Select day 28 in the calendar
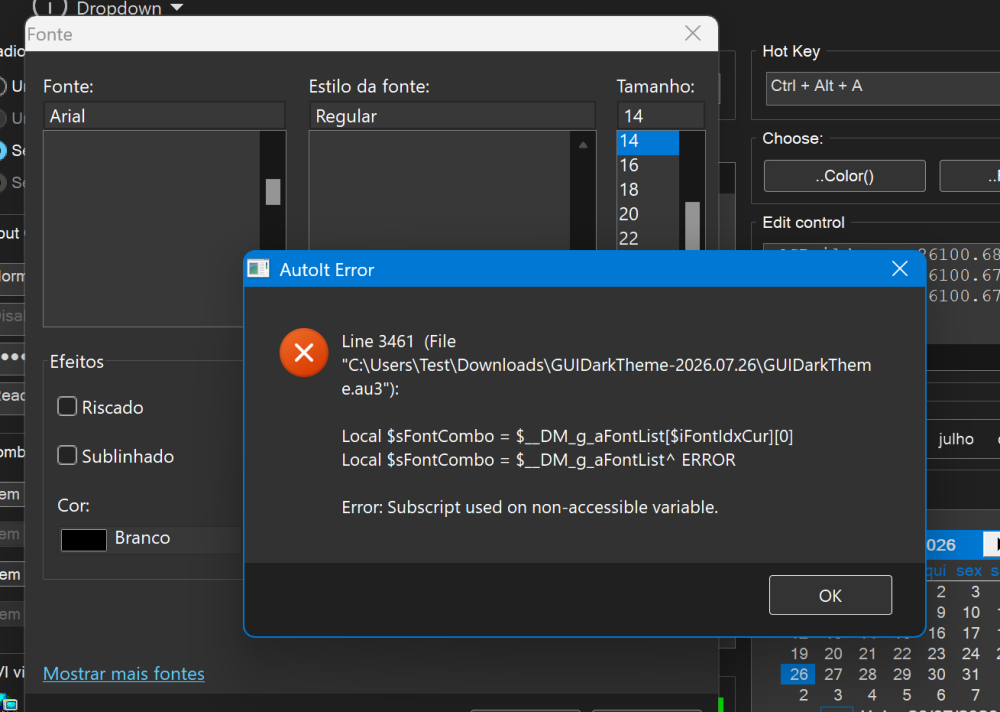Screen dimensions: 1000x712 (867, 674)
